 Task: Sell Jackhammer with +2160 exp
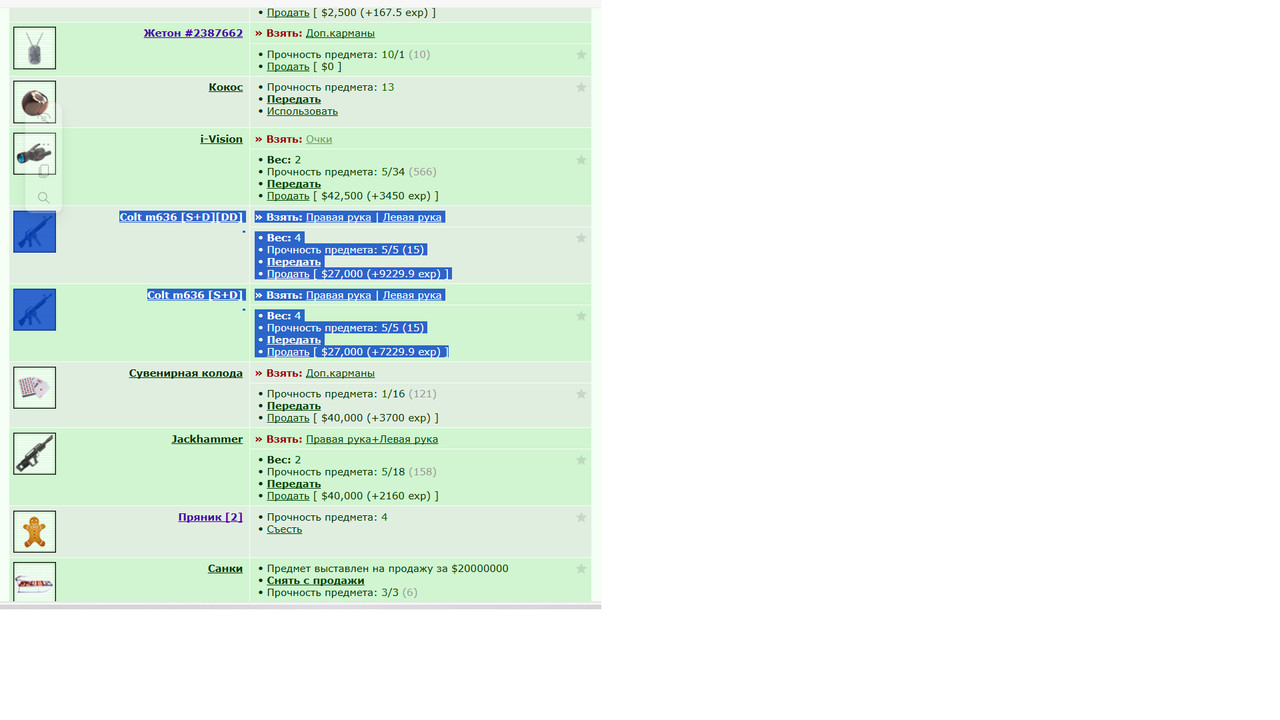pyautogui.click(x=288, y=496)
